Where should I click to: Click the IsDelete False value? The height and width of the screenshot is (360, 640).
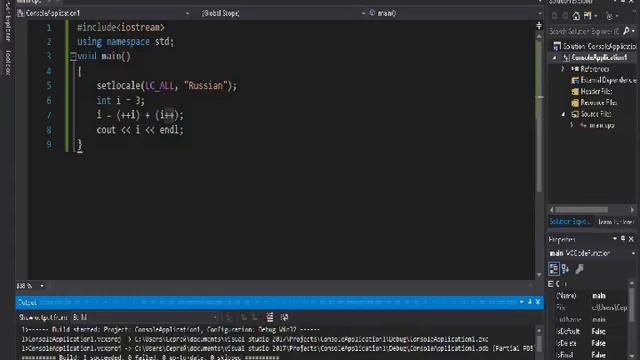tap(598, 343)
